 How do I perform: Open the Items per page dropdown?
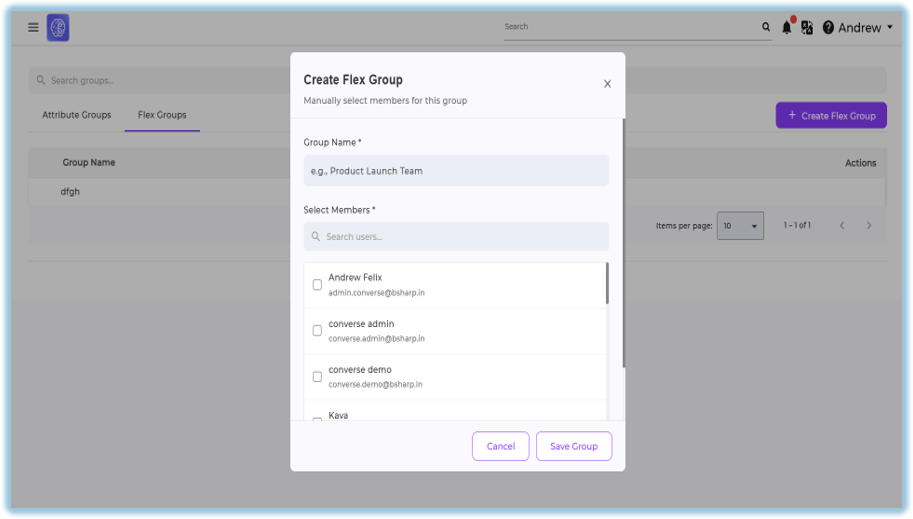point(740,225)
